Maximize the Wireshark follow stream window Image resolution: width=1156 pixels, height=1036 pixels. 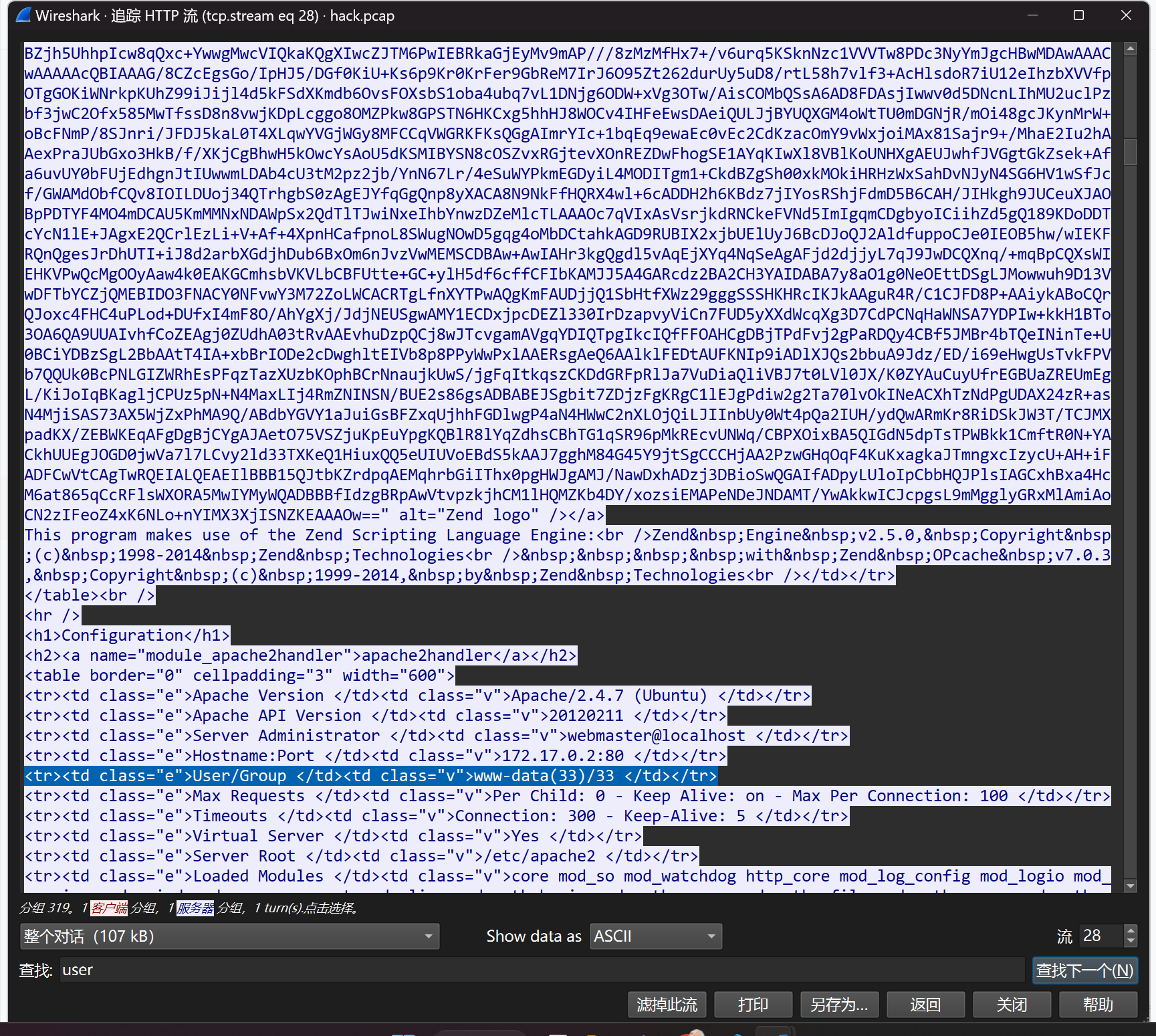pos(1078,15)
